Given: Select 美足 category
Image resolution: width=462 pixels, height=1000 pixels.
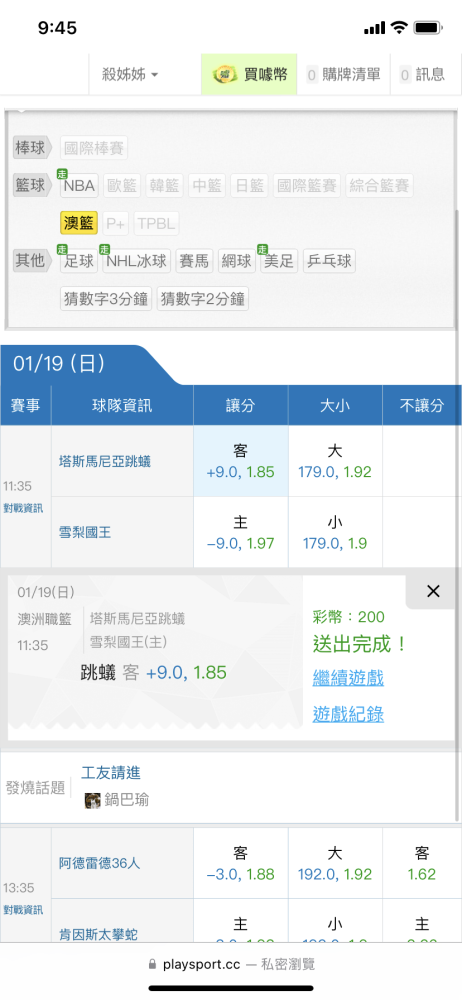Looking at the screenshot, I should (x=279, y=261).
